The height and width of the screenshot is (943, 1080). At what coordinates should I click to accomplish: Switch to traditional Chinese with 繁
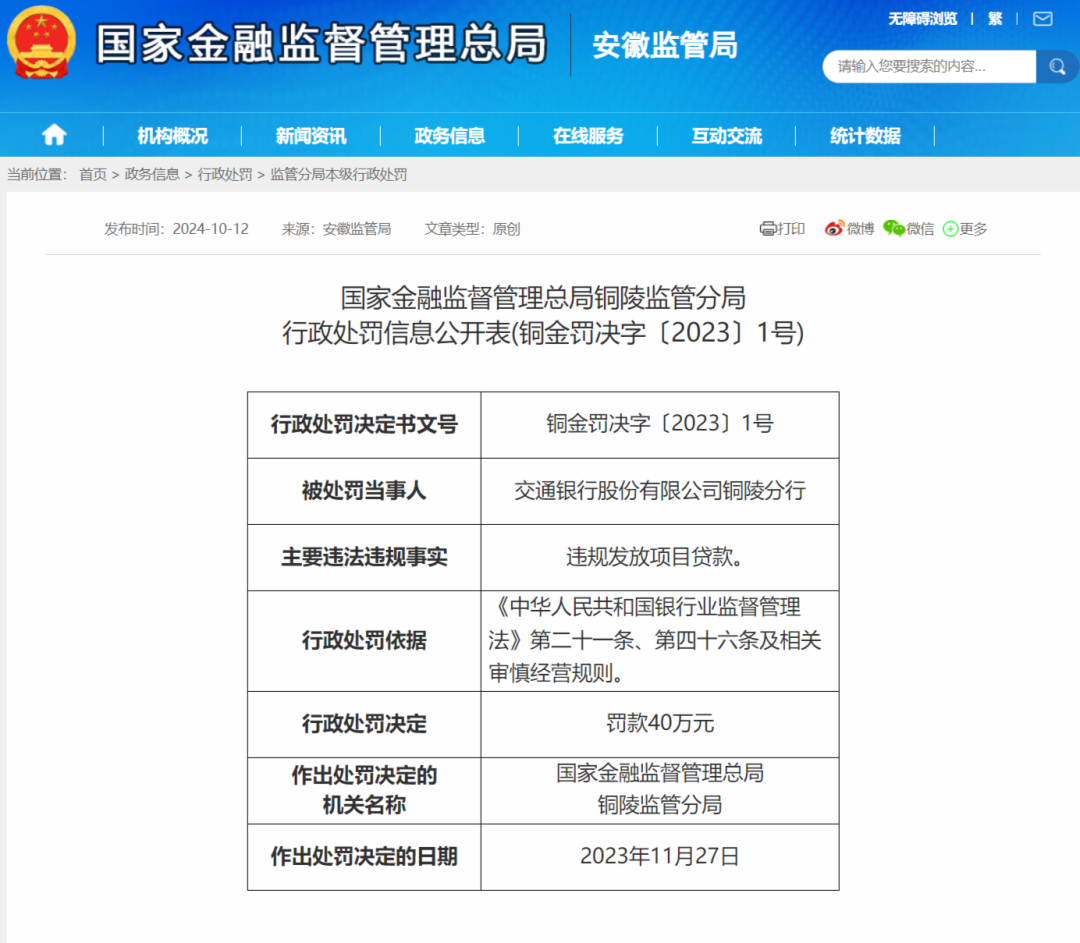pyautogui.click(x=995, y=19)
